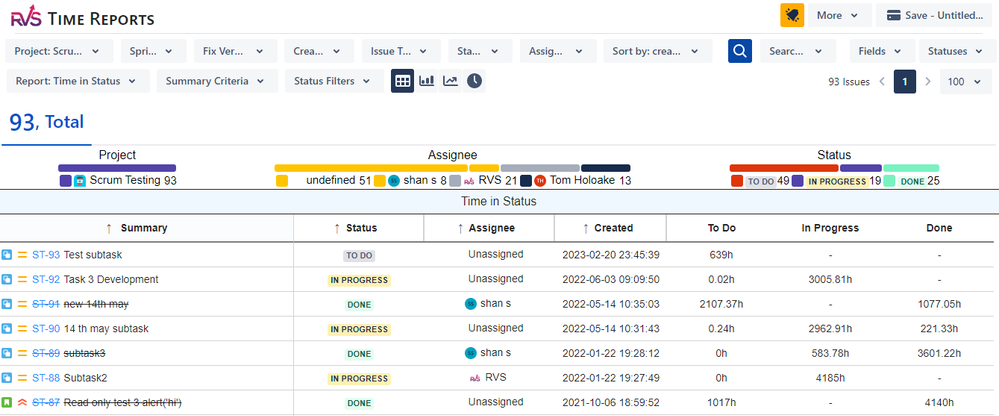Select the 93, Total tab
The image size is (999, 416).
[x=47, y=123]
